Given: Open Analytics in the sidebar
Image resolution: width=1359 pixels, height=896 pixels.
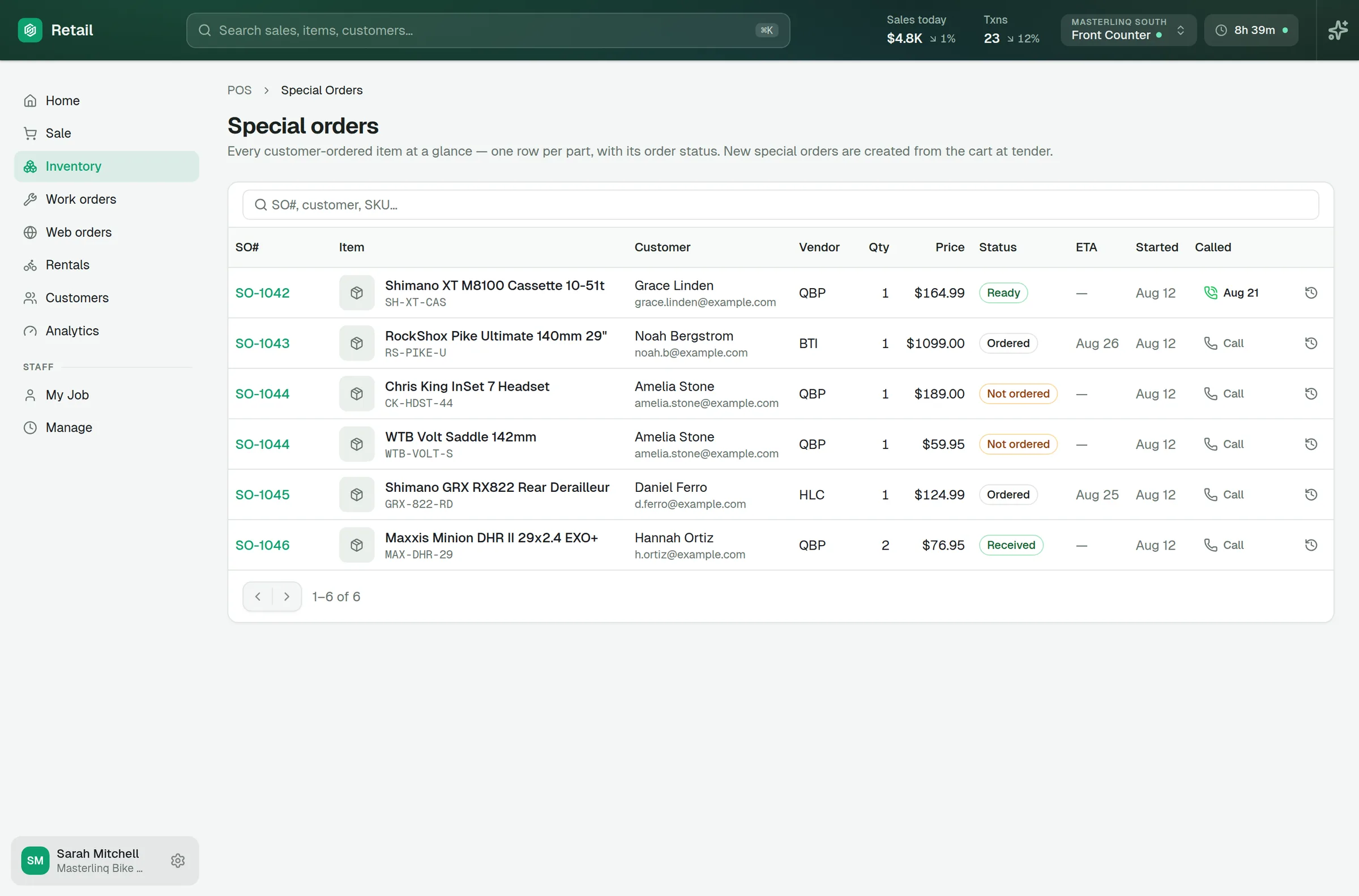Looking at the screenshot, I should 106,331.
